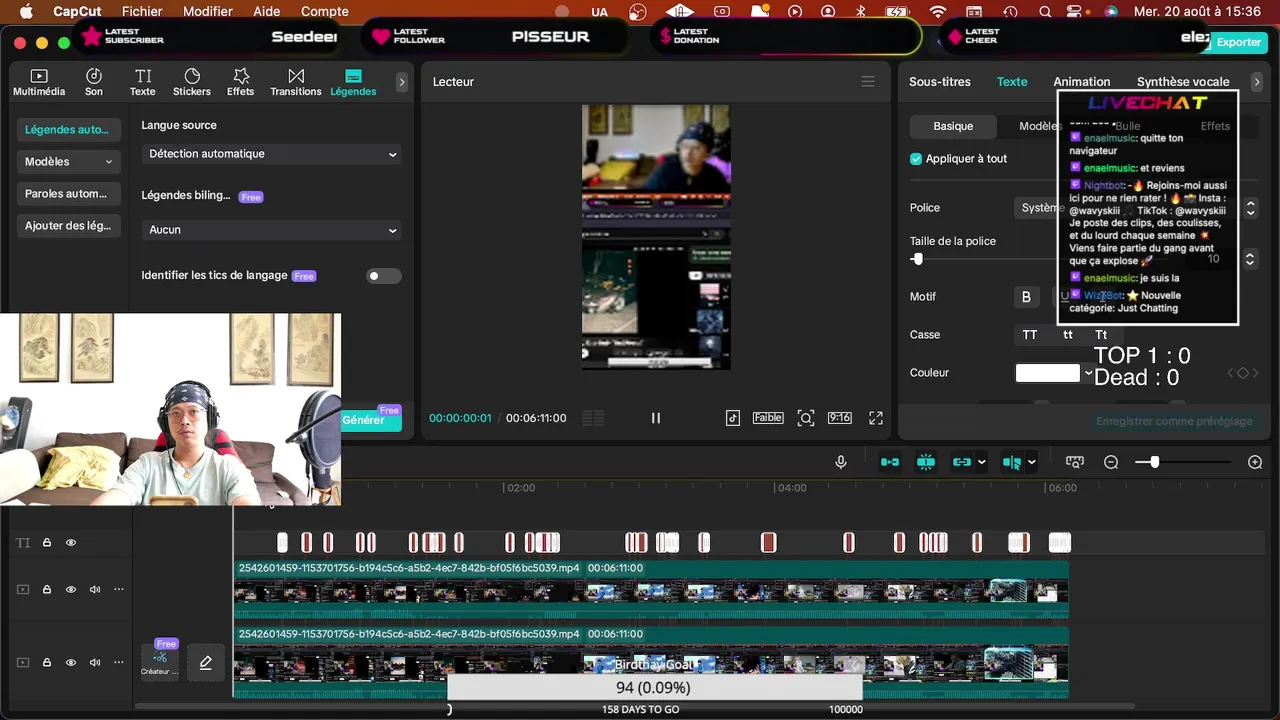The width and height of the screenshot is (1280, 720).
Task: Switch to the Synthèse vocale tab
Action: click(x=1183, y=82)
